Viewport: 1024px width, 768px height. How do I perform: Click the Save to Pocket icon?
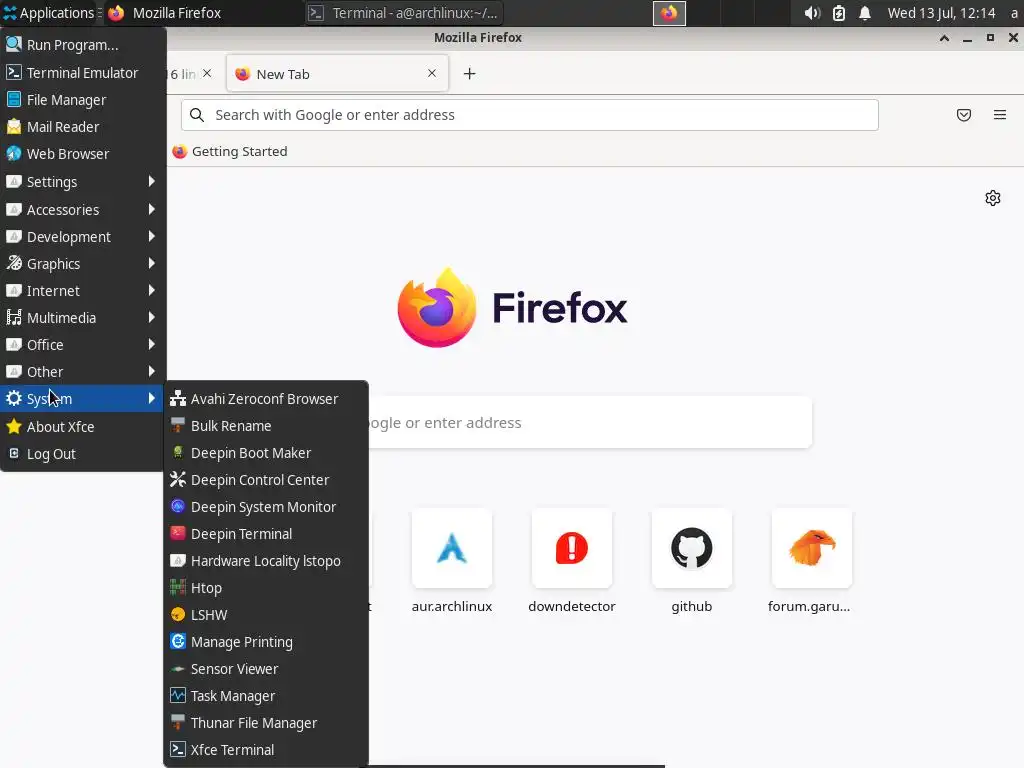point(963,115)
